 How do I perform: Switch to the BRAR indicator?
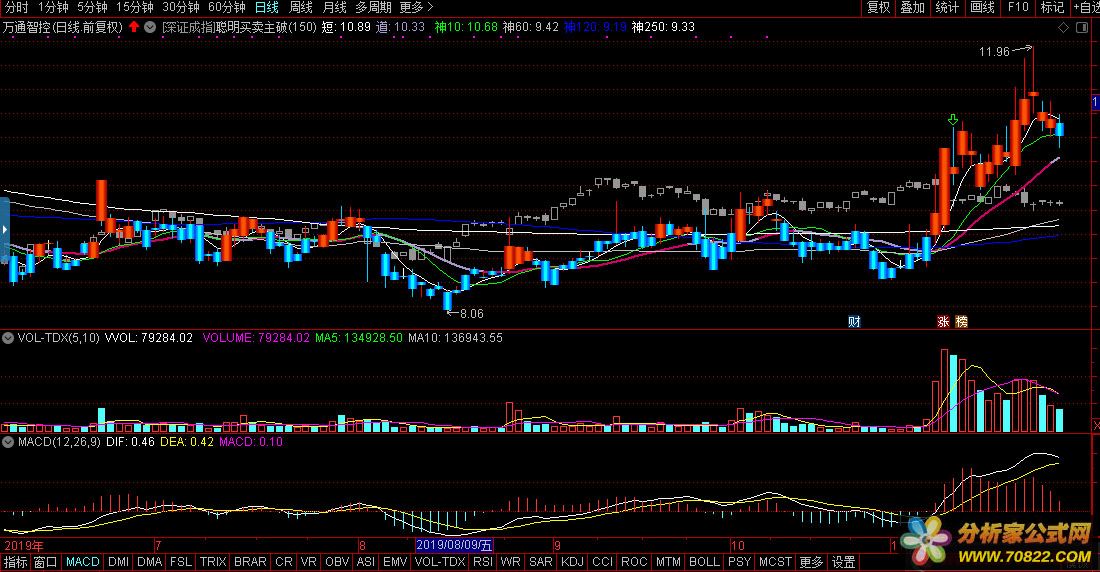(x=250, y=562)
